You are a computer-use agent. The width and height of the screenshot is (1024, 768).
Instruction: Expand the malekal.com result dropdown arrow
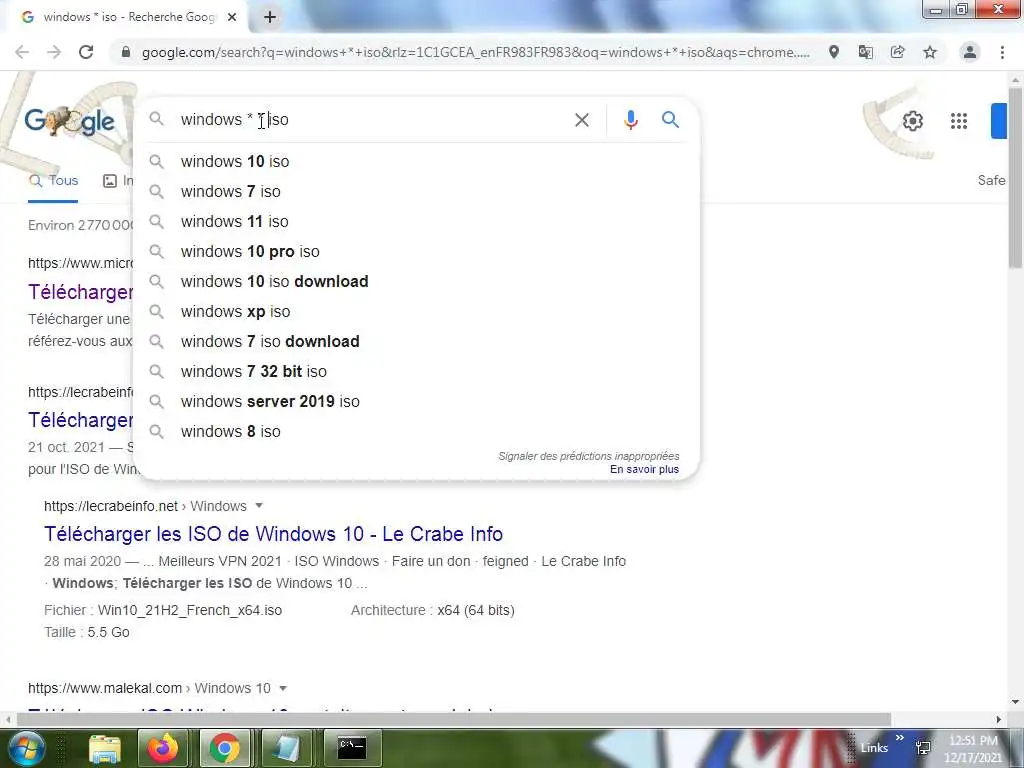283,688
